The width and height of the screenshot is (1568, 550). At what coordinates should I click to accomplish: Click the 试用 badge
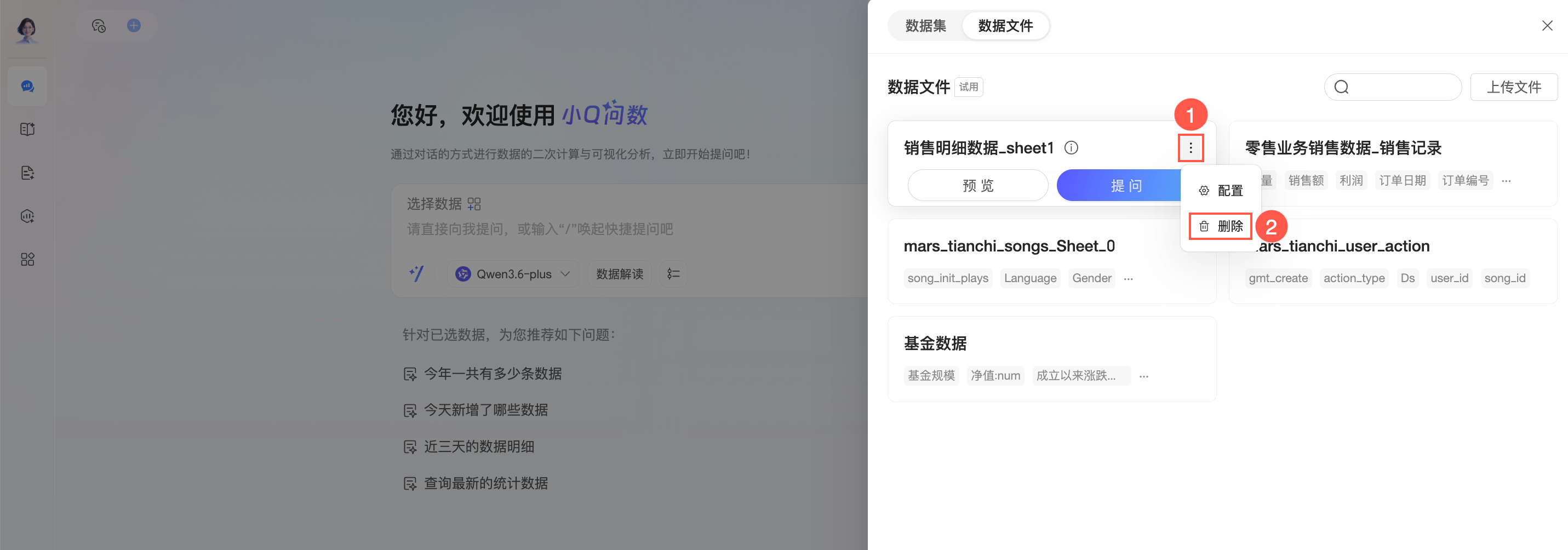point(969,87)
